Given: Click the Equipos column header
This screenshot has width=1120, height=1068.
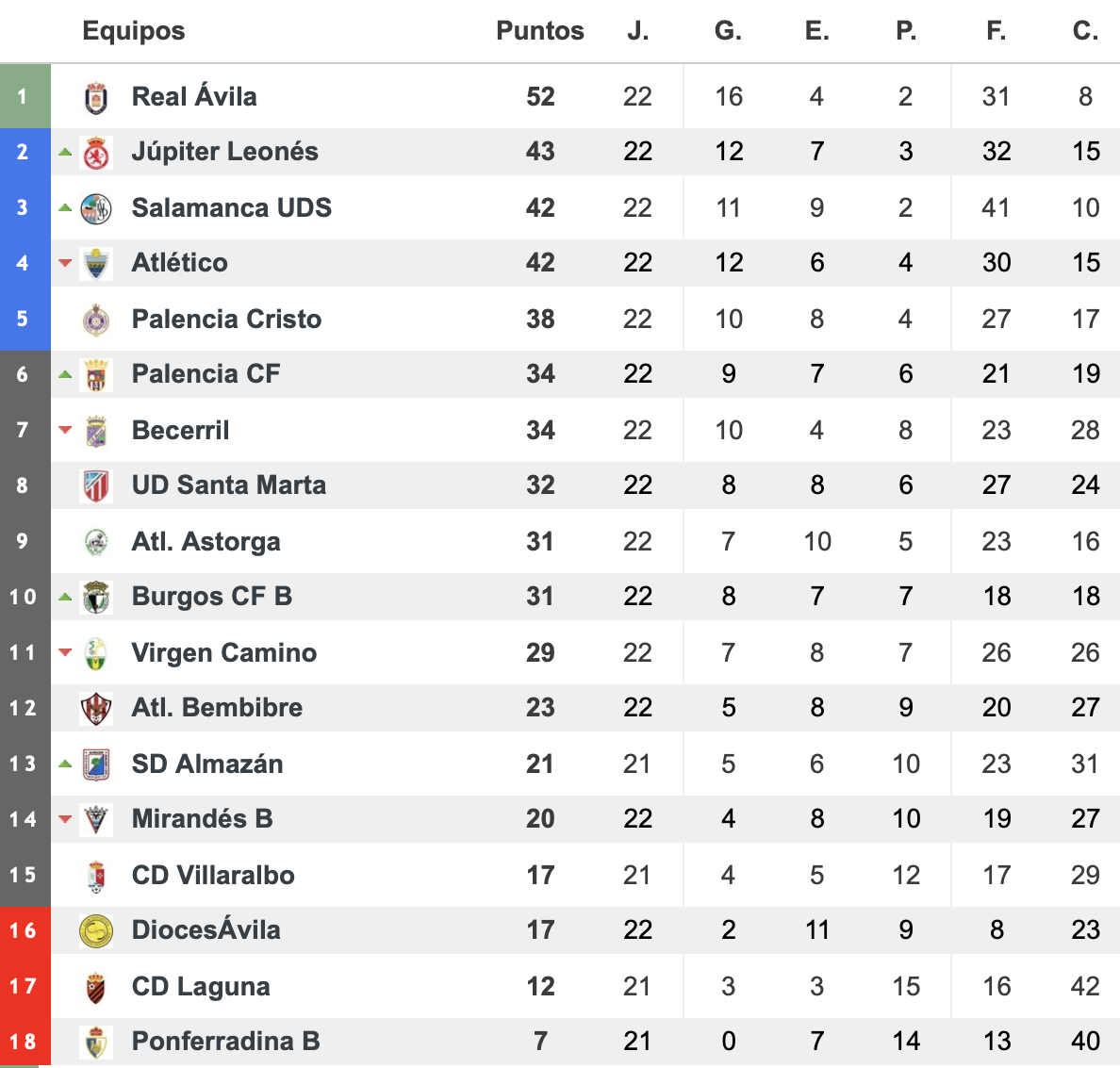Looking at the screenshot, I should tap(134, 31).
